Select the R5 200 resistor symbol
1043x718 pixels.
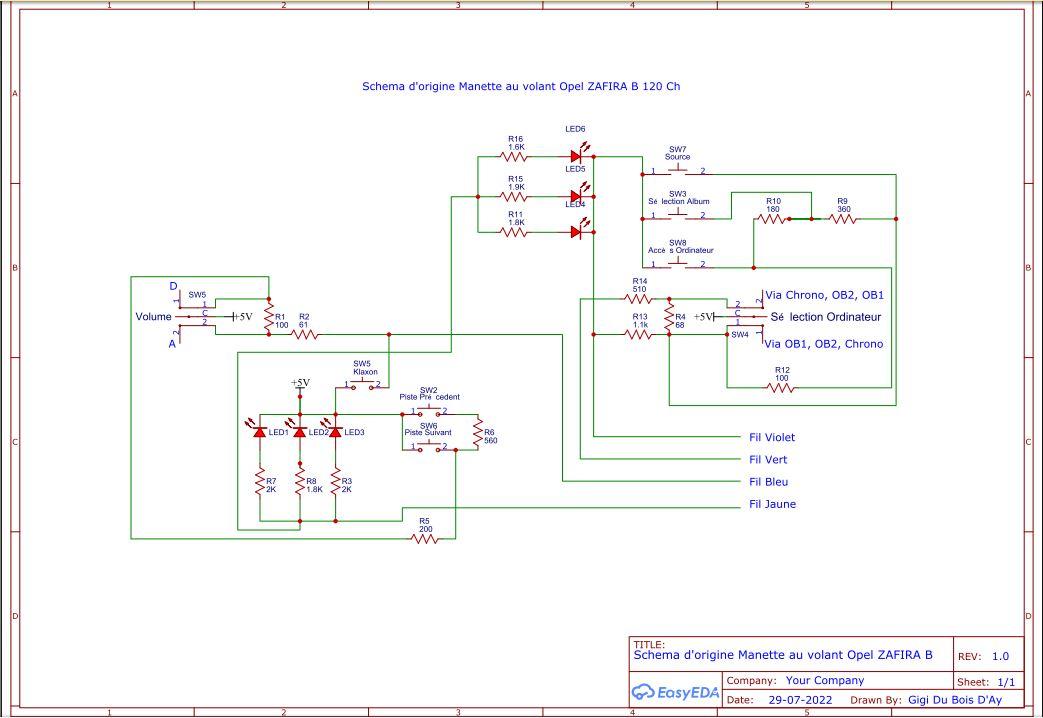425,539
